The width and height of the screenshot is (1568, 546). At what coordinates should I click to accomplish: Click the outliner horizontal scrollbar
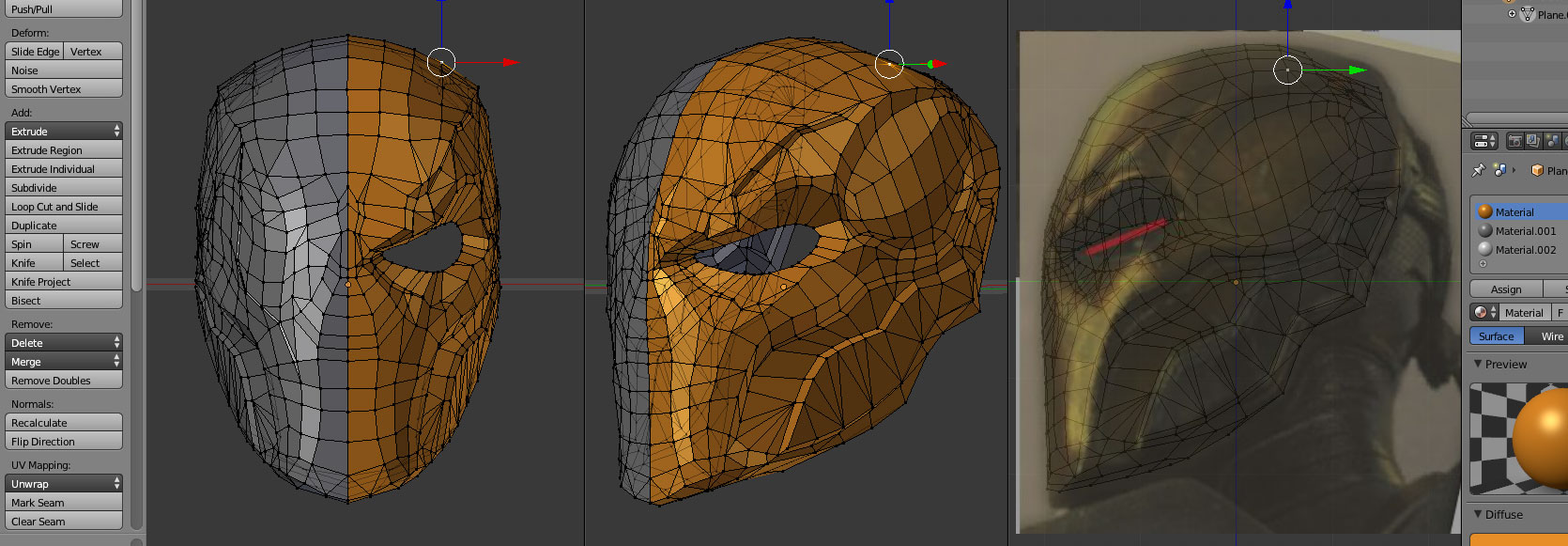pyautogui.click(x=1516, y=118)
